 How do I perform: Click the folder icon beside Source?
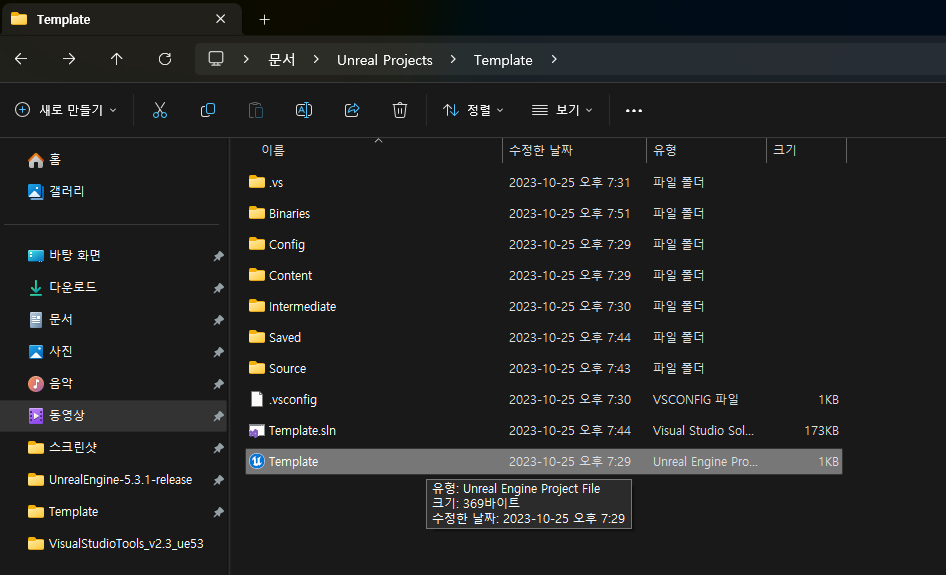click(257, 368)
